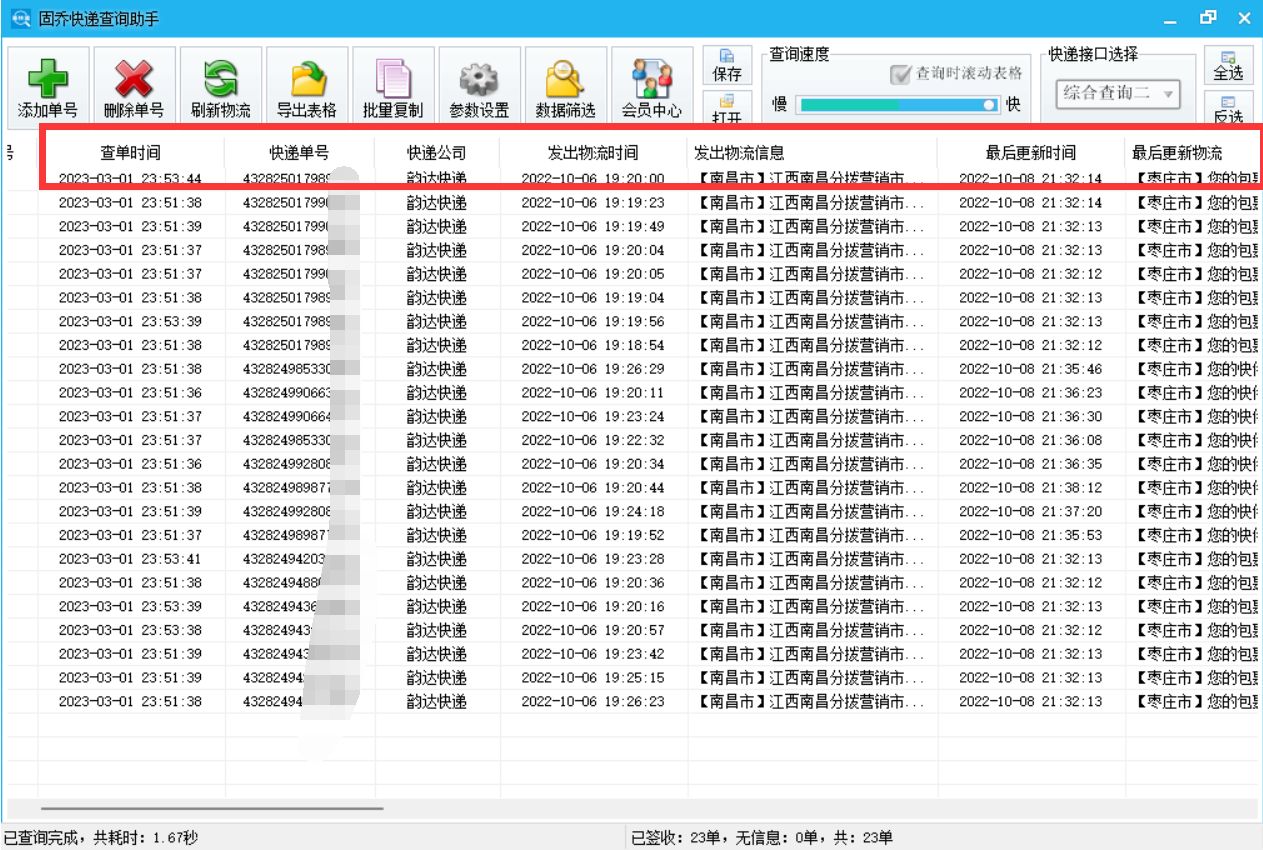
Task: Open 参数设置 parameter settings
Action: [x=478, y=87]
